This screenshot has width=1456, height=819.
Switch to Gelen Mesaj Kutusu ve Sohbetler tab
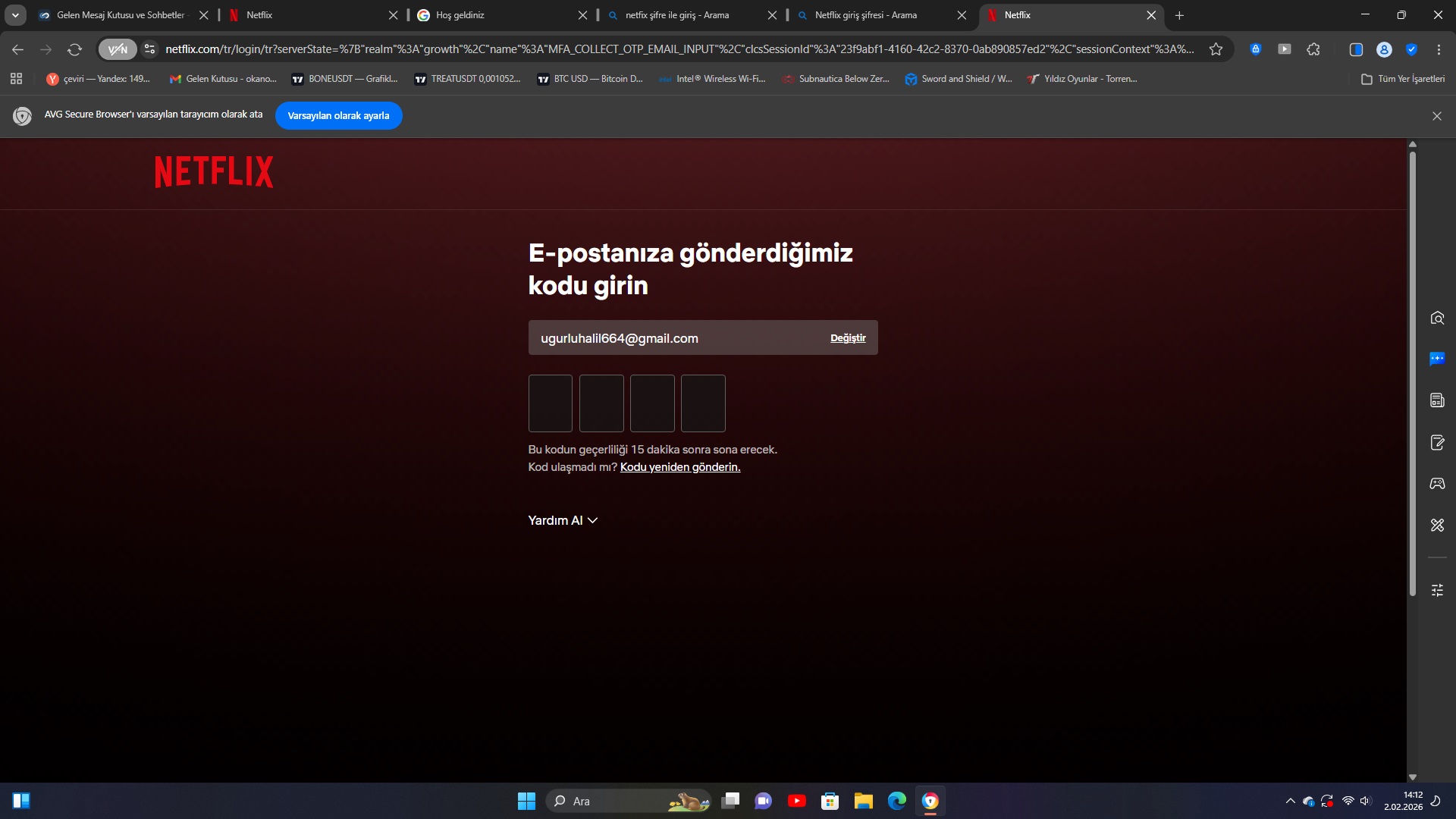[121, 15]
